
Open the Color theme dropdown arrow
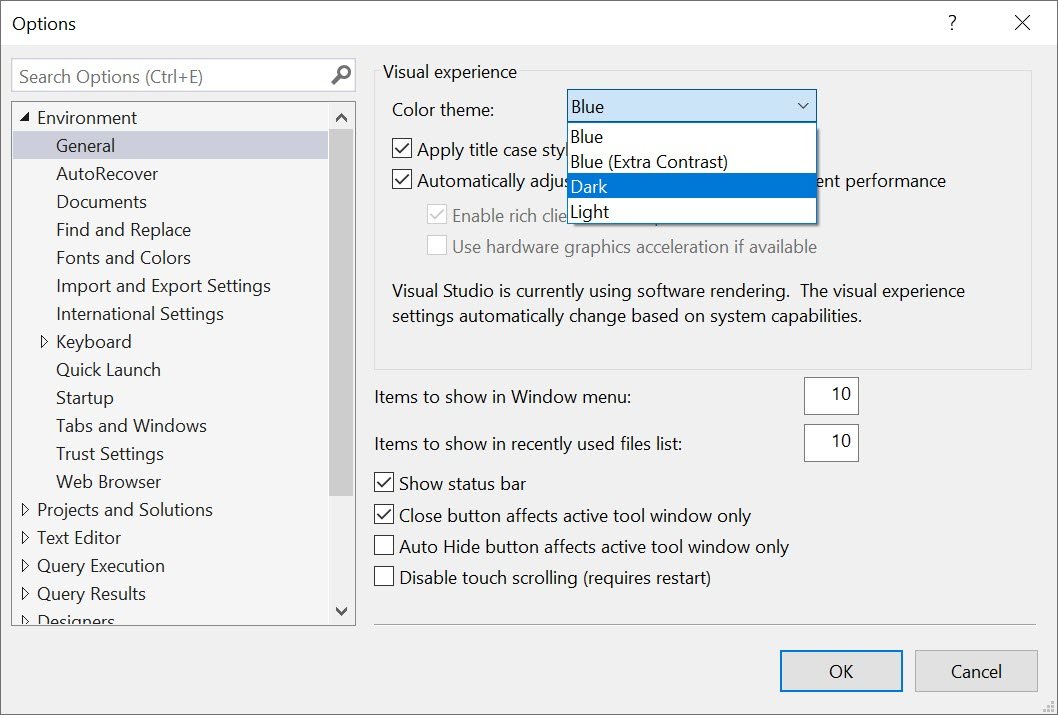point(803,107)
